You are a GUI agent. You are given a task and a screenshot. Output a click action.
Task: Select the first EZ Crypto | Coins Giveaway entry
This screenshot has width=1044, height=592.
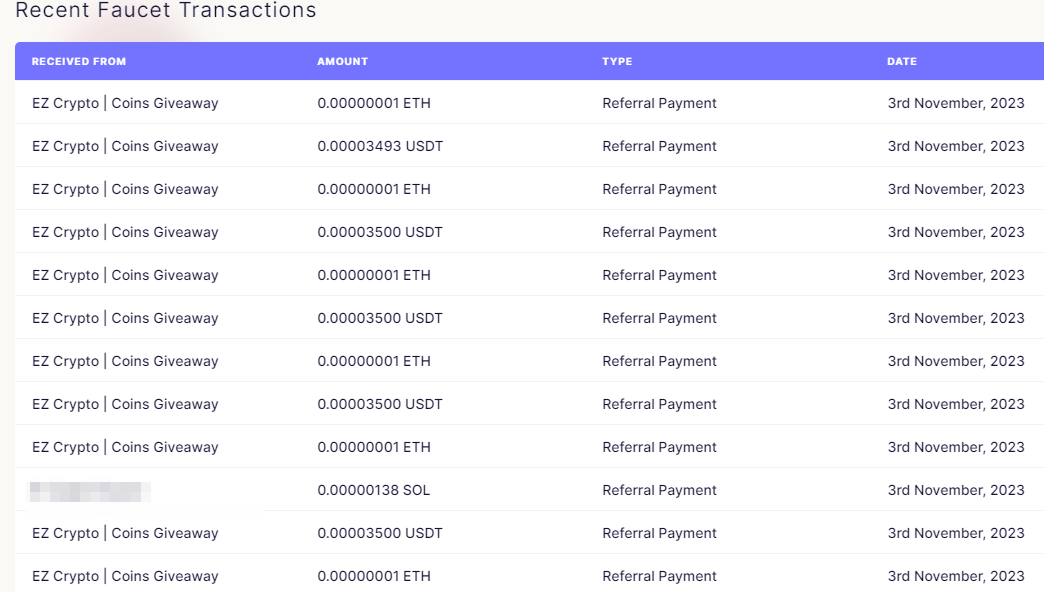coord(125,103)
